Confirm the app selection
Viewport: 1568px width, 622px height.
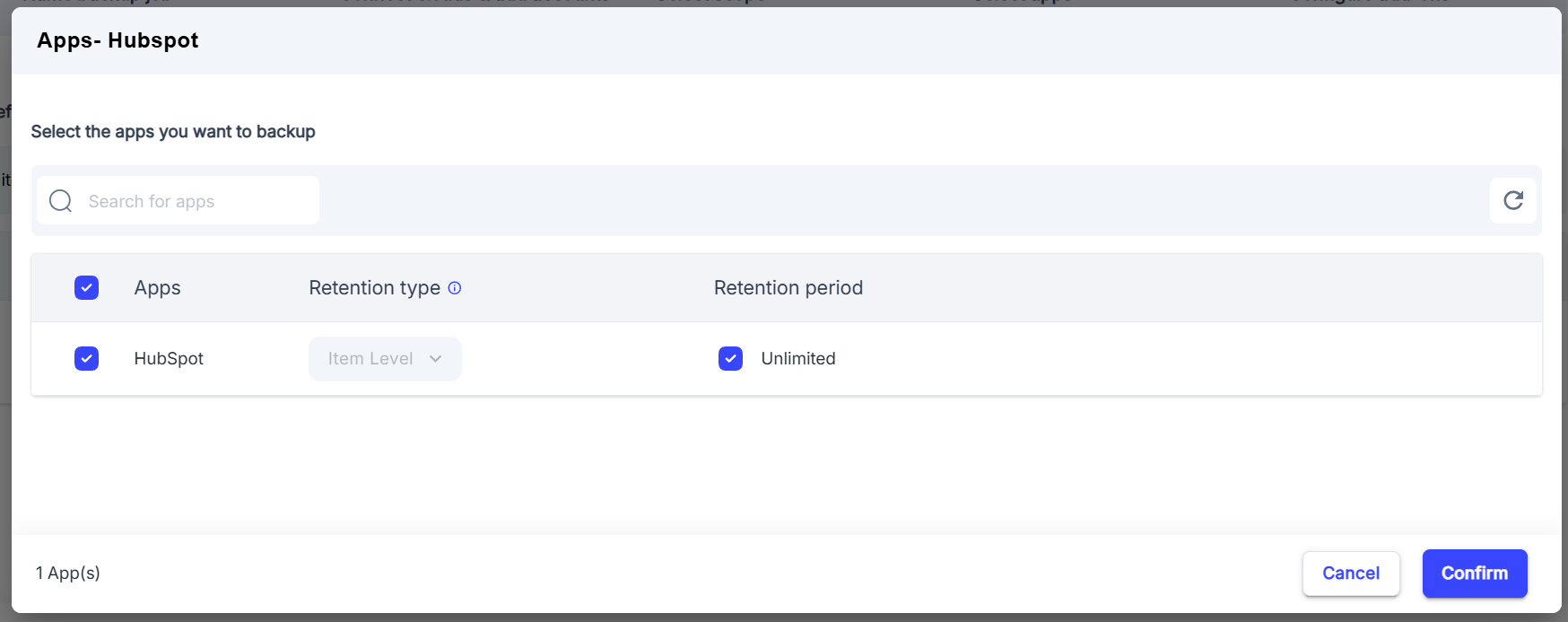1475,574
